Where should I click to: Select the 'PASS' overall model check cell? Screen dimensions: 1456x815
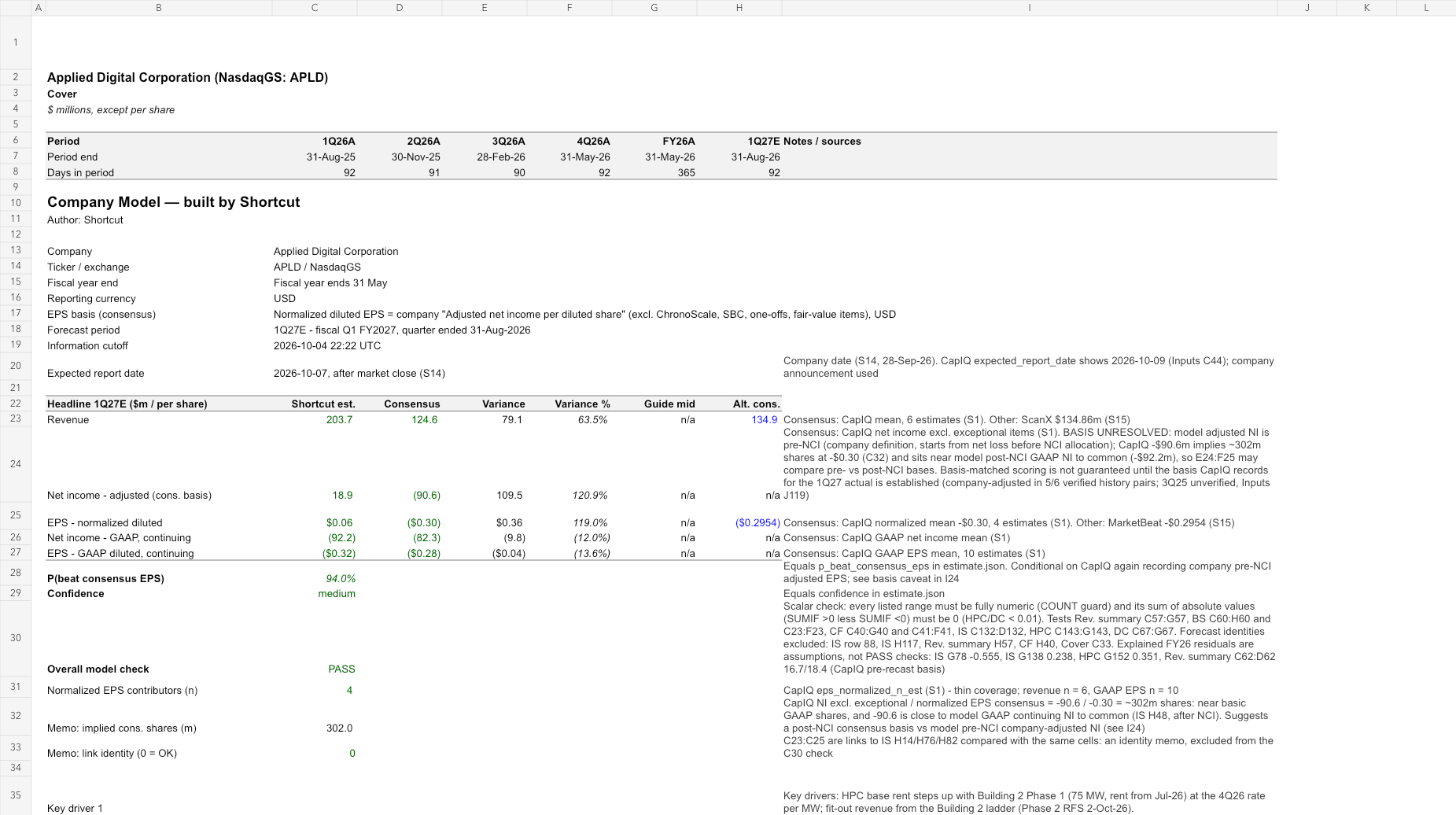341,669
